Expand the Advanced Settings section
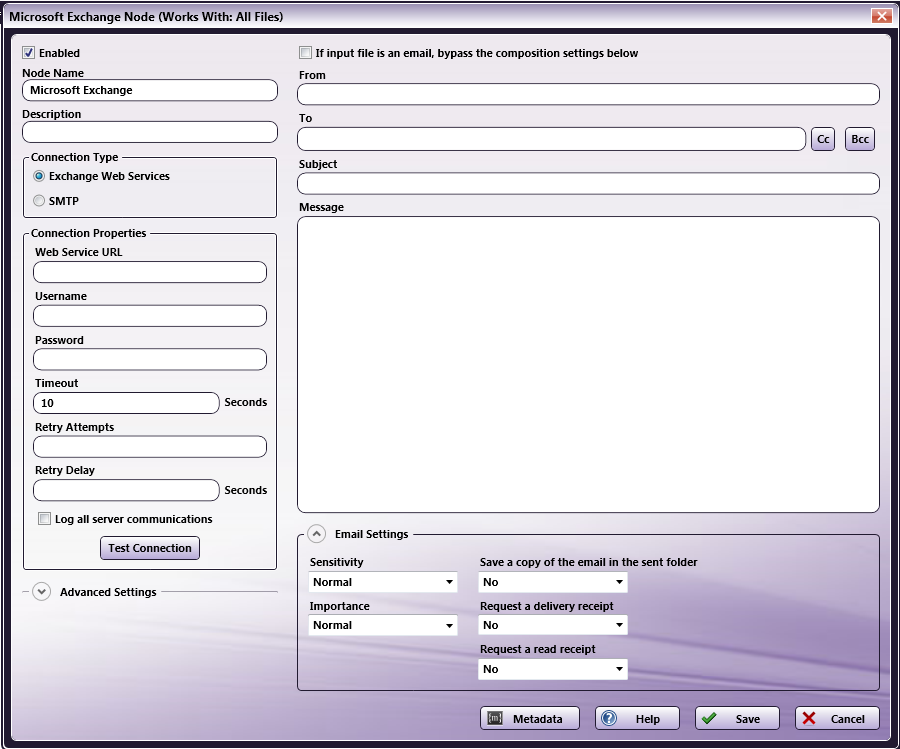This screenshot has height=749, width=900. click(41, 592)
